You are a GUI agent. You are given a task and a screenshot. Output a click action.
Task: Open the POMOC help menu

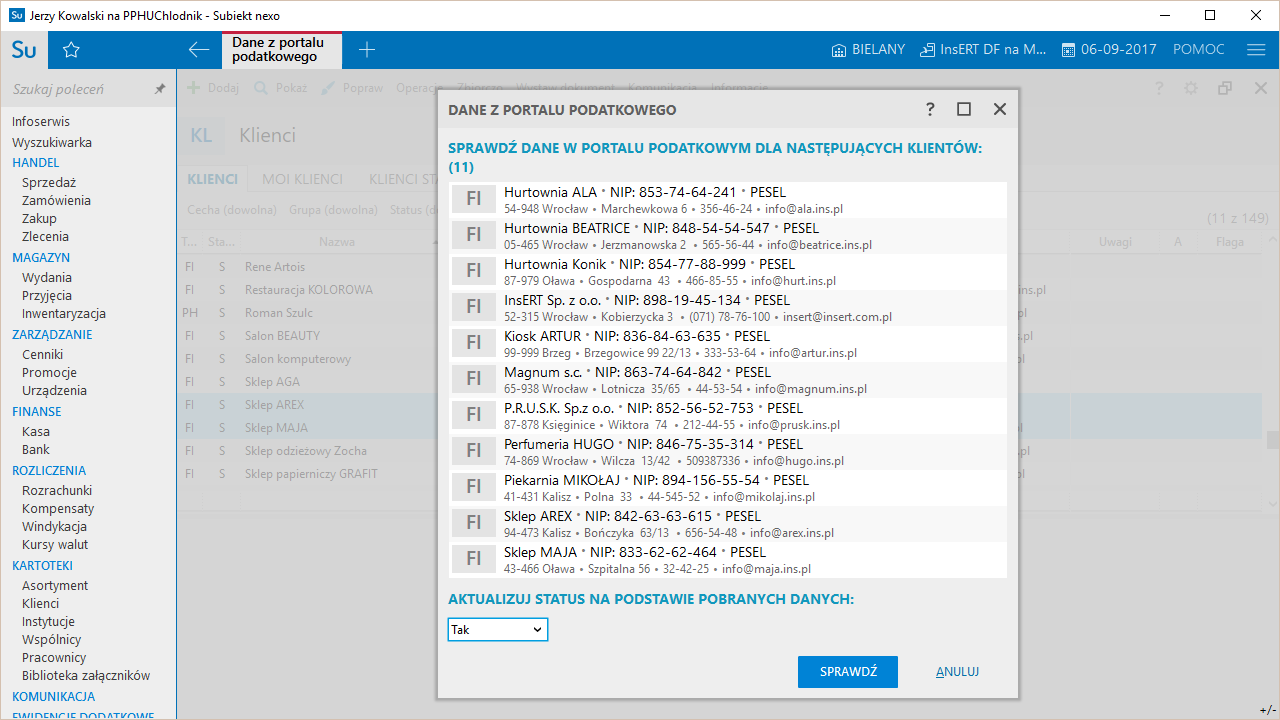[x=1198, y=50]
